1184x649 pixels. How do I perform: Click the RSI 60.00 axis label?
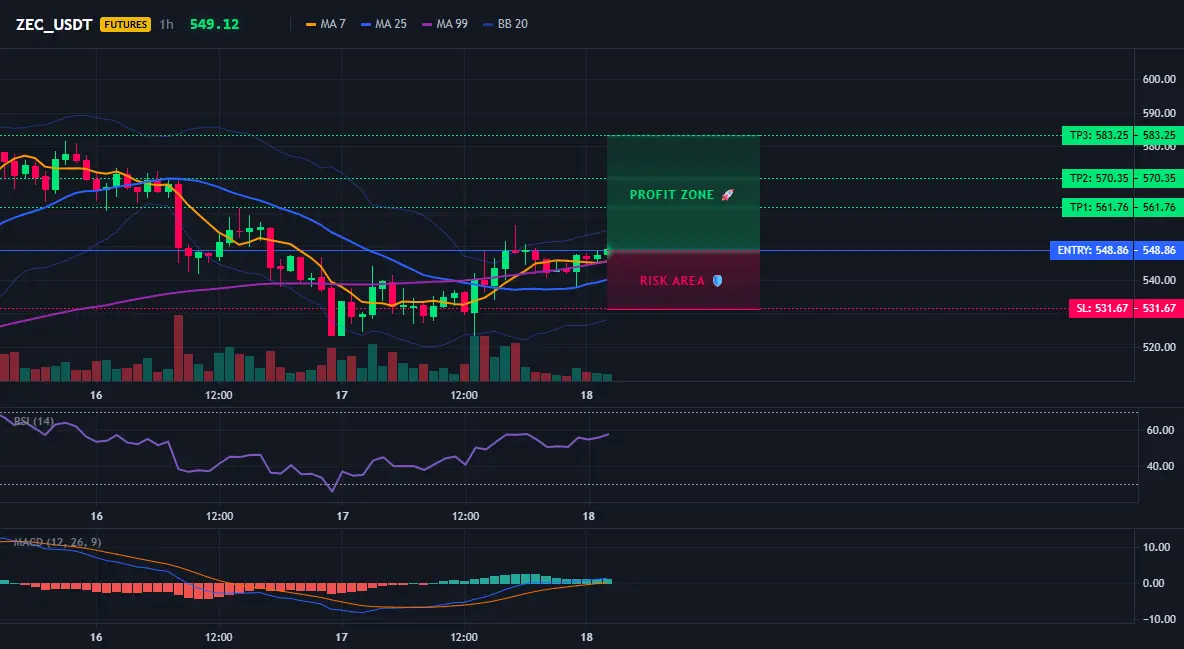click(x=1161, y=431)
